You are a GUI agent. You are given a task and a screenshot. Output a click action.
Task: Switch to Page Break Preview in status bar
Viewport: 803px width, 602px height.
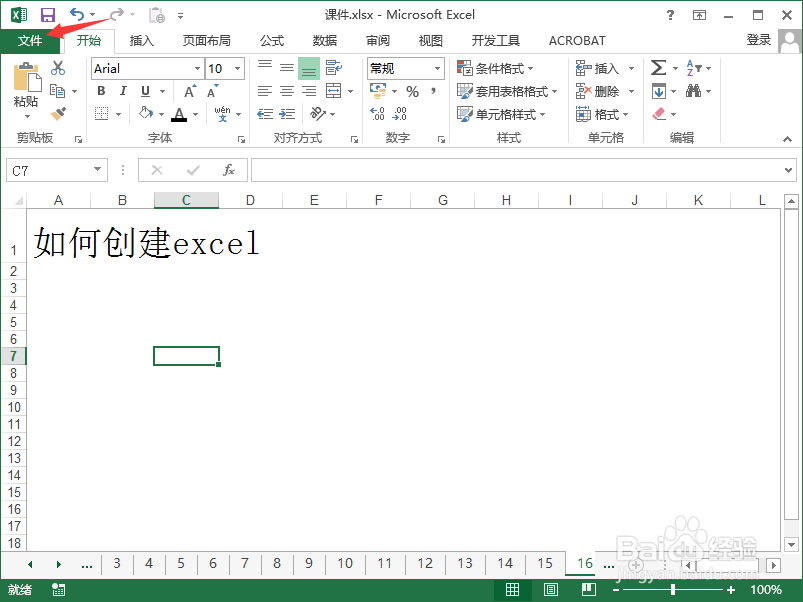pyautogui.click(x=589, y=590)
